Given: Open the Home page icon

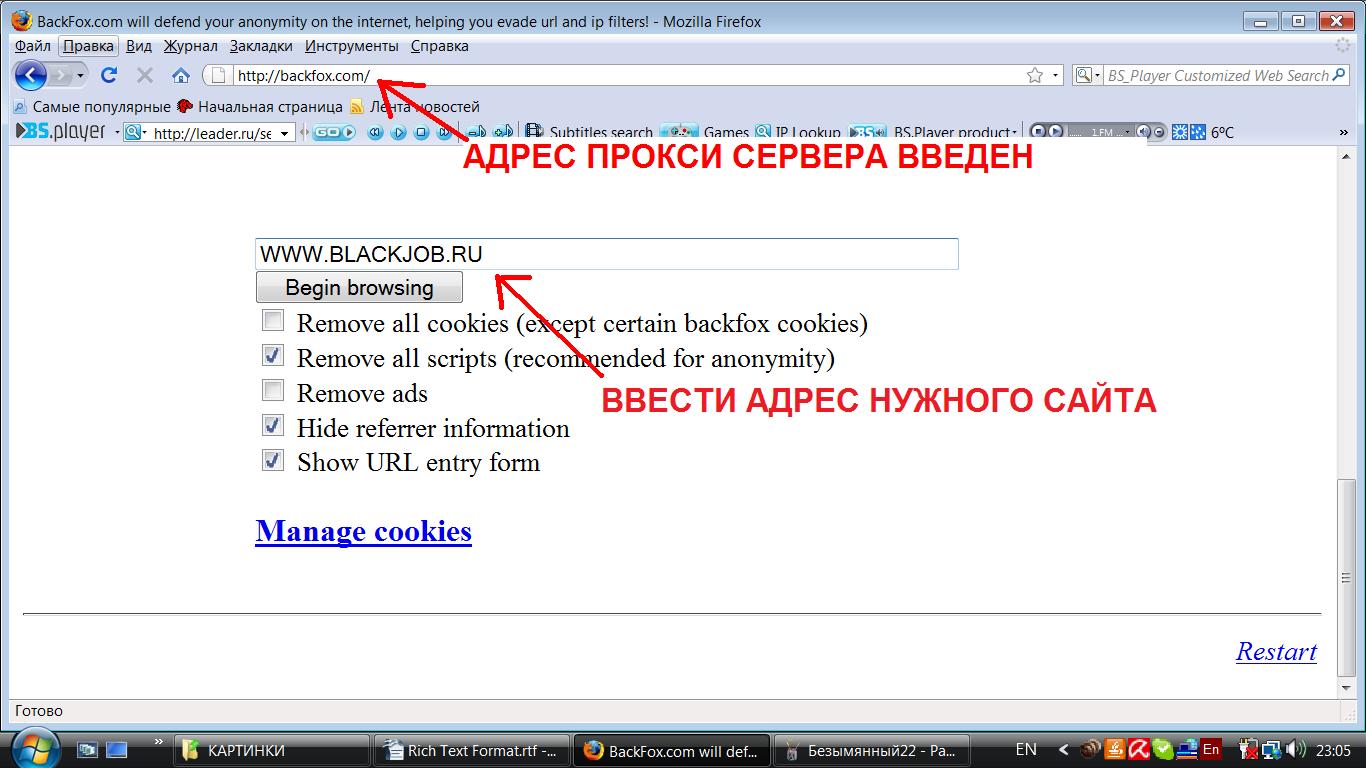Looking at the screenshot, I should [x=180, y=75].
